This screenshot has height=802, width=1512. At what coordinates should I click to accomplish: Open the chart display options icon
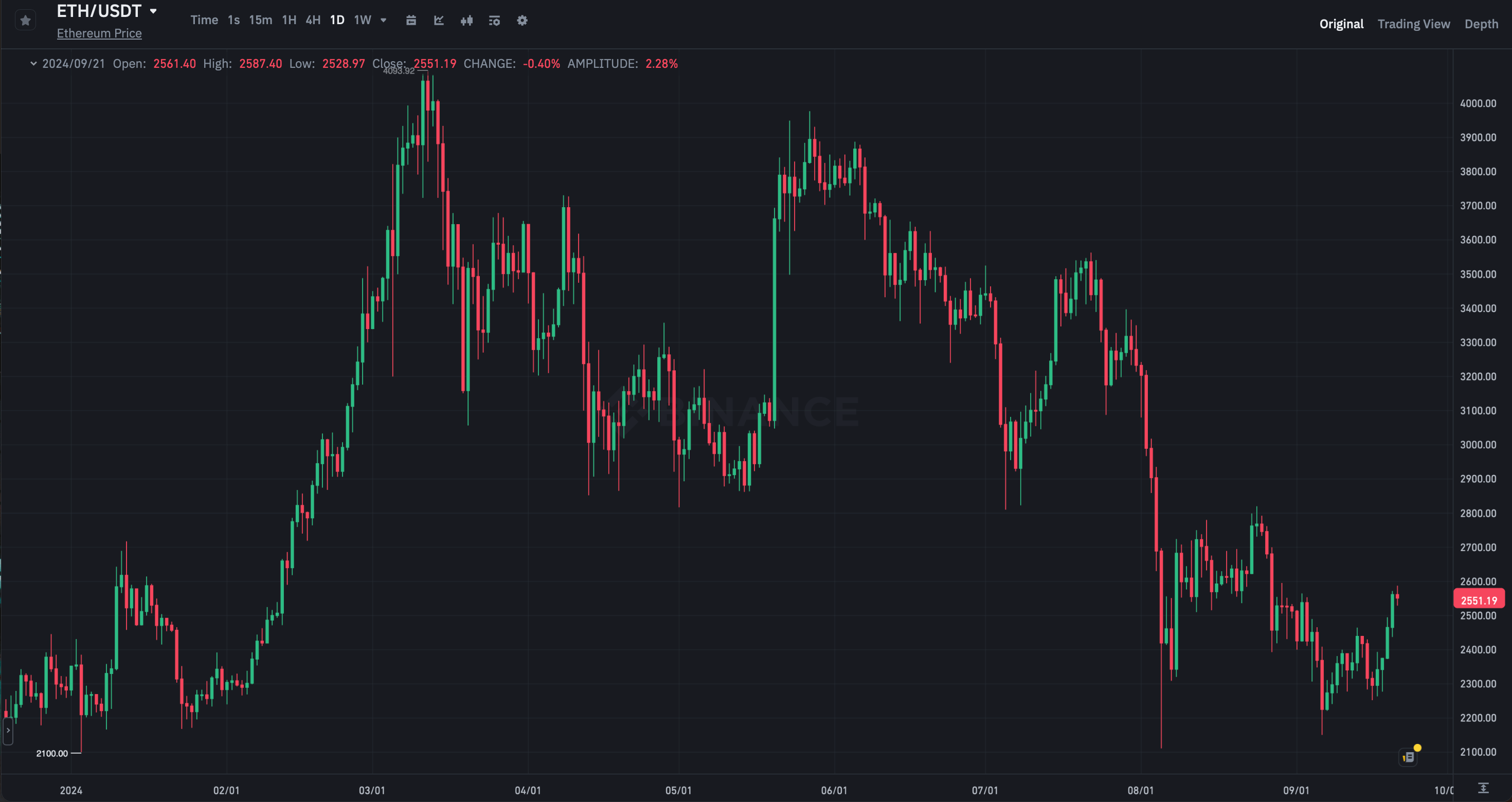tap(494, 21)
